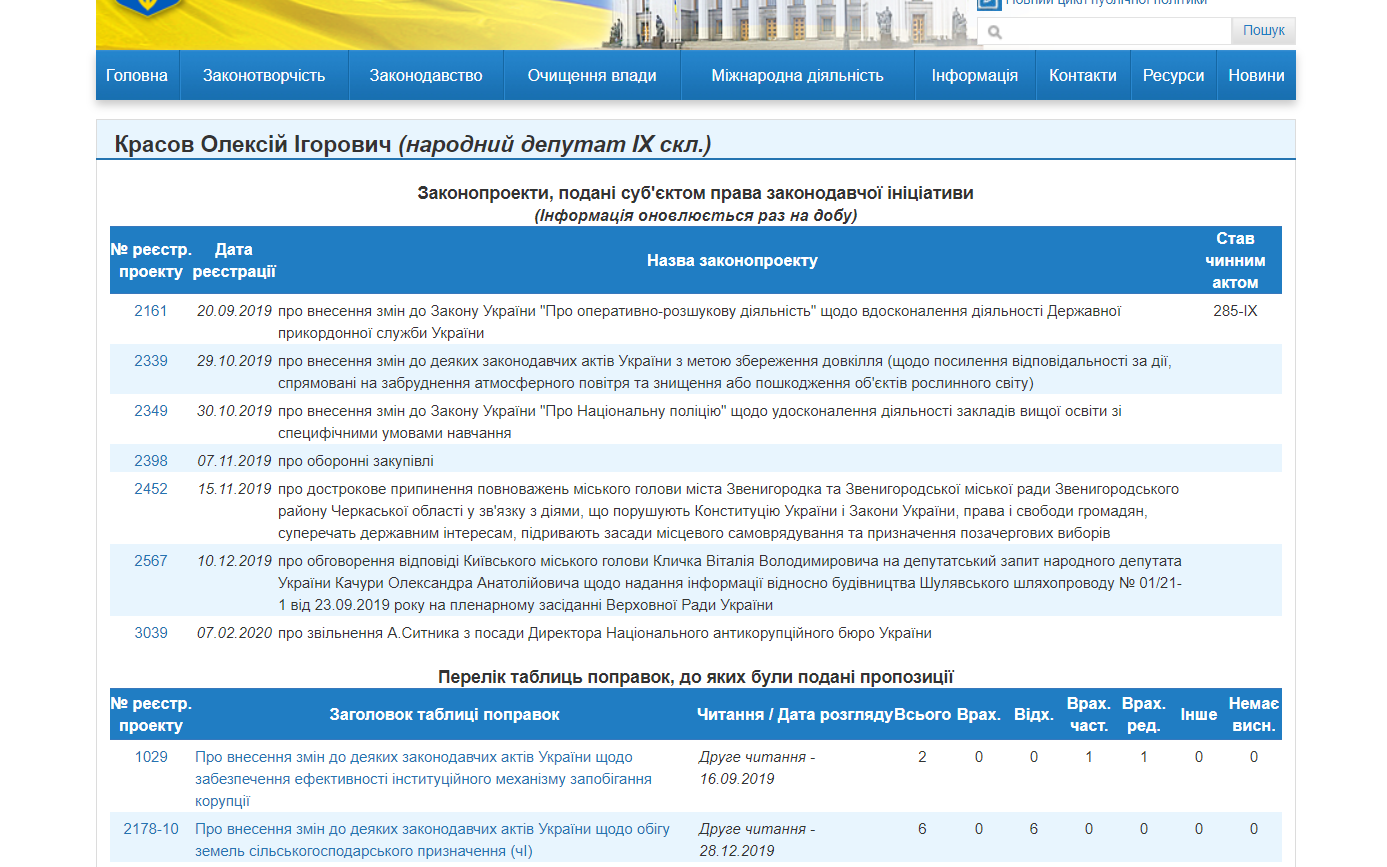The image size is (1387, 867).
Task: Focus the site search input field
Action: pos(1104,32)
